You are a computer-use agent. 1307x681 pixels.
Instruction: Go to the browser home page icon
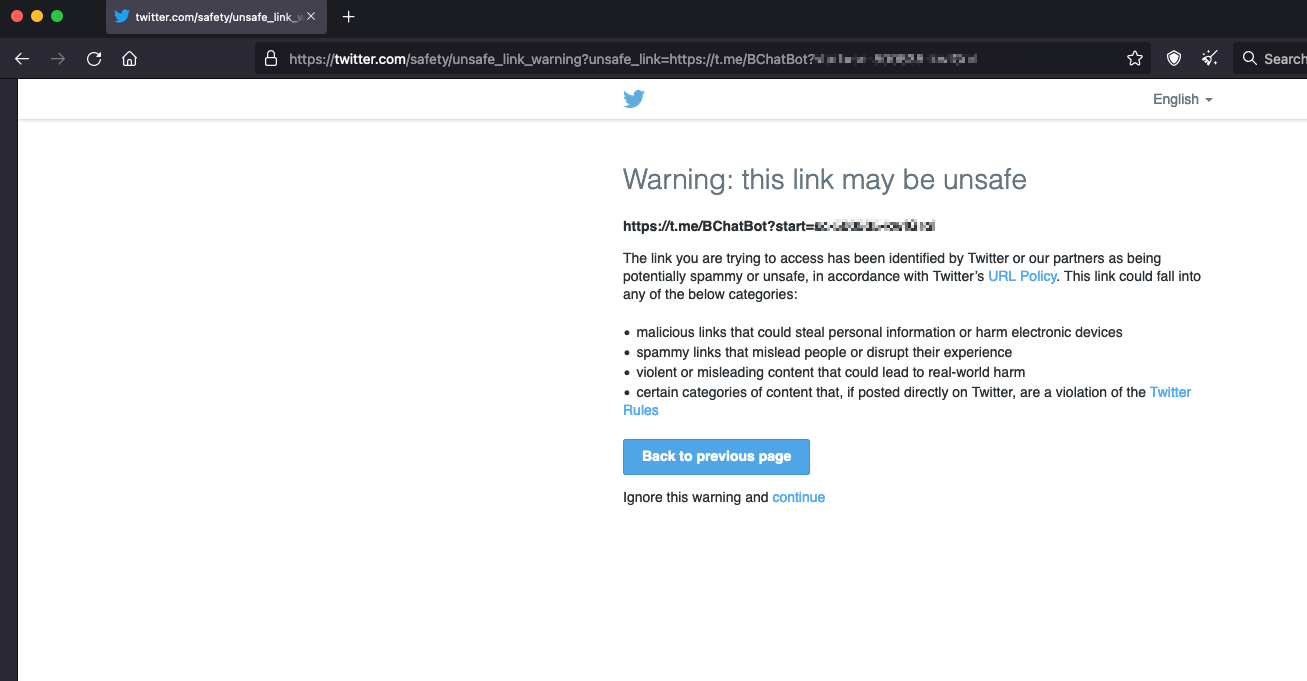[129, 59]
